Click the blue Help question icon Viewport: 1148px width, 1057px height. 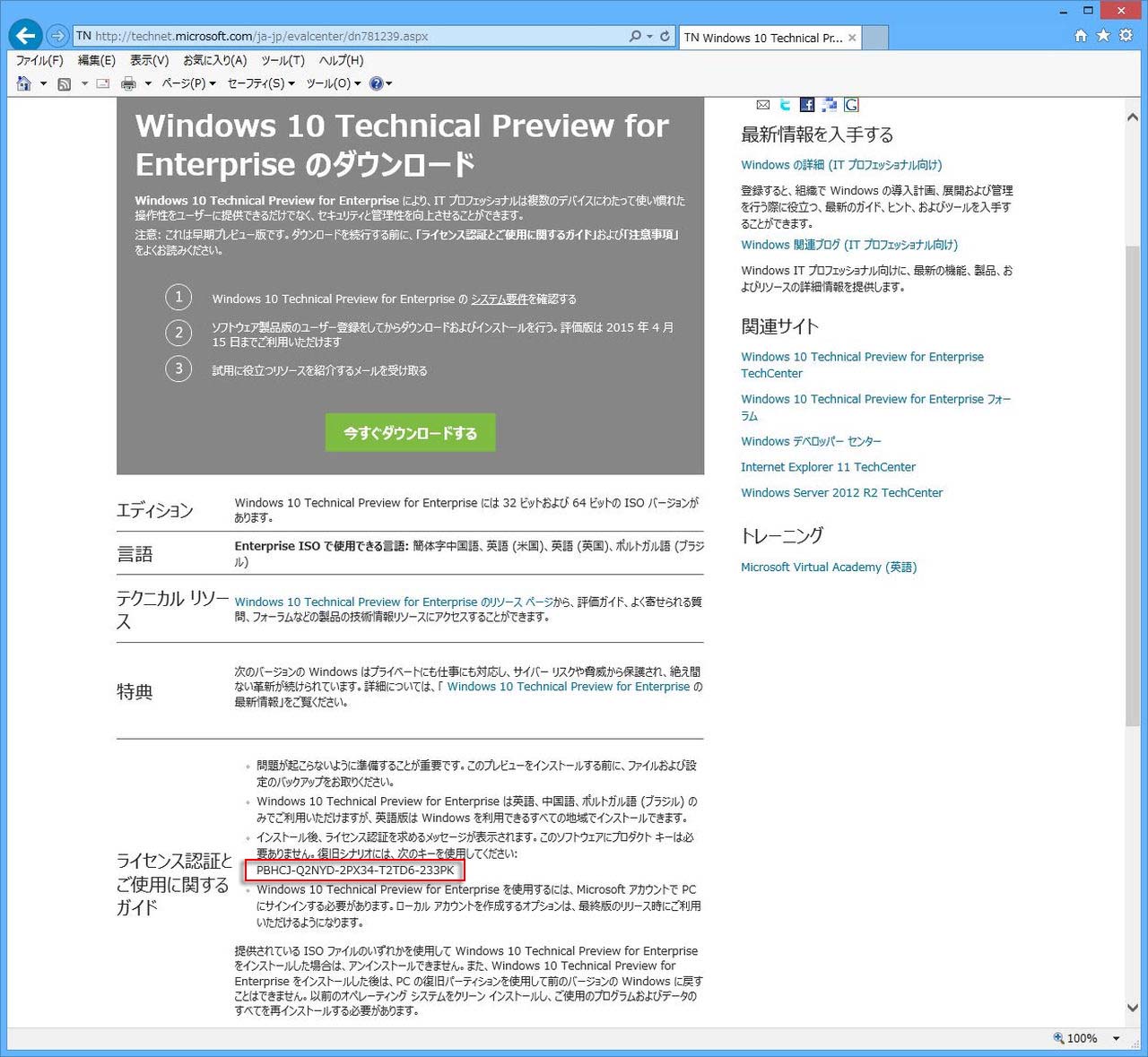(376, 83)
